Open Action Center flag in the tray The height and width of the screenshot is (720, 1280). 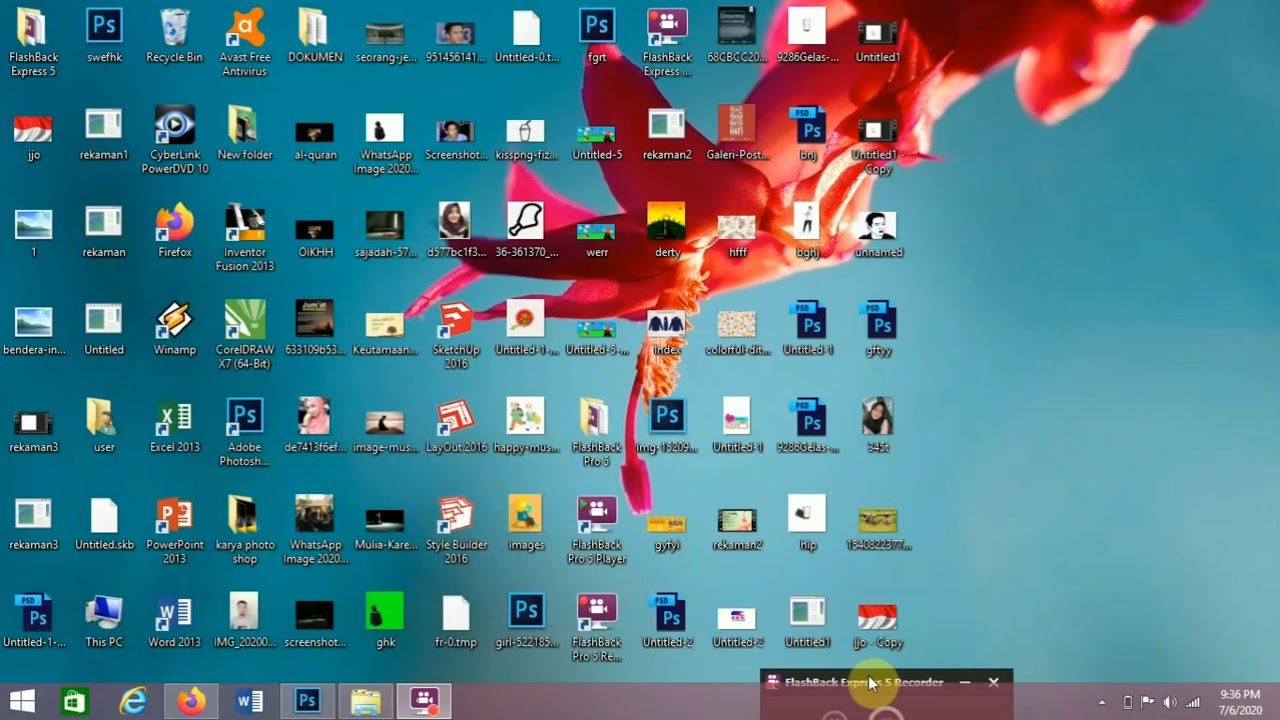click(1148, 702)
